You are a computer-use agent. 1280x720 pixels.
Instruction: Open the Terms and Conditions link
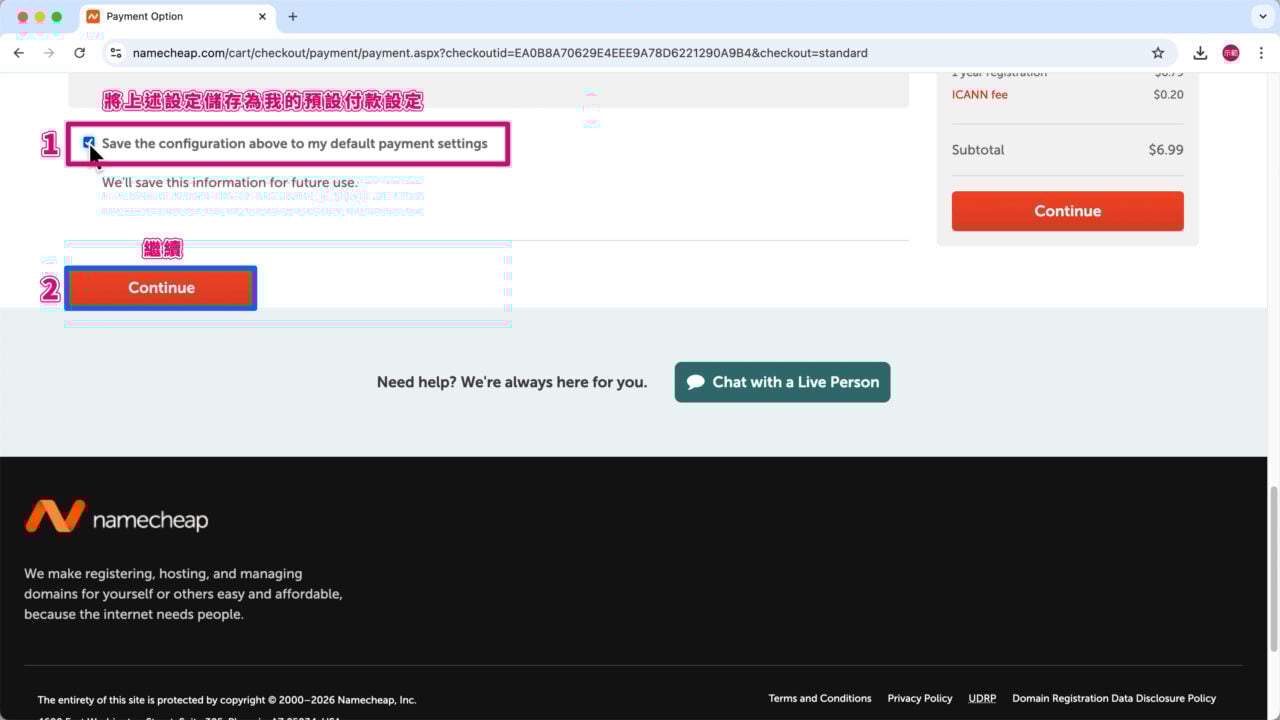[819, 698]
